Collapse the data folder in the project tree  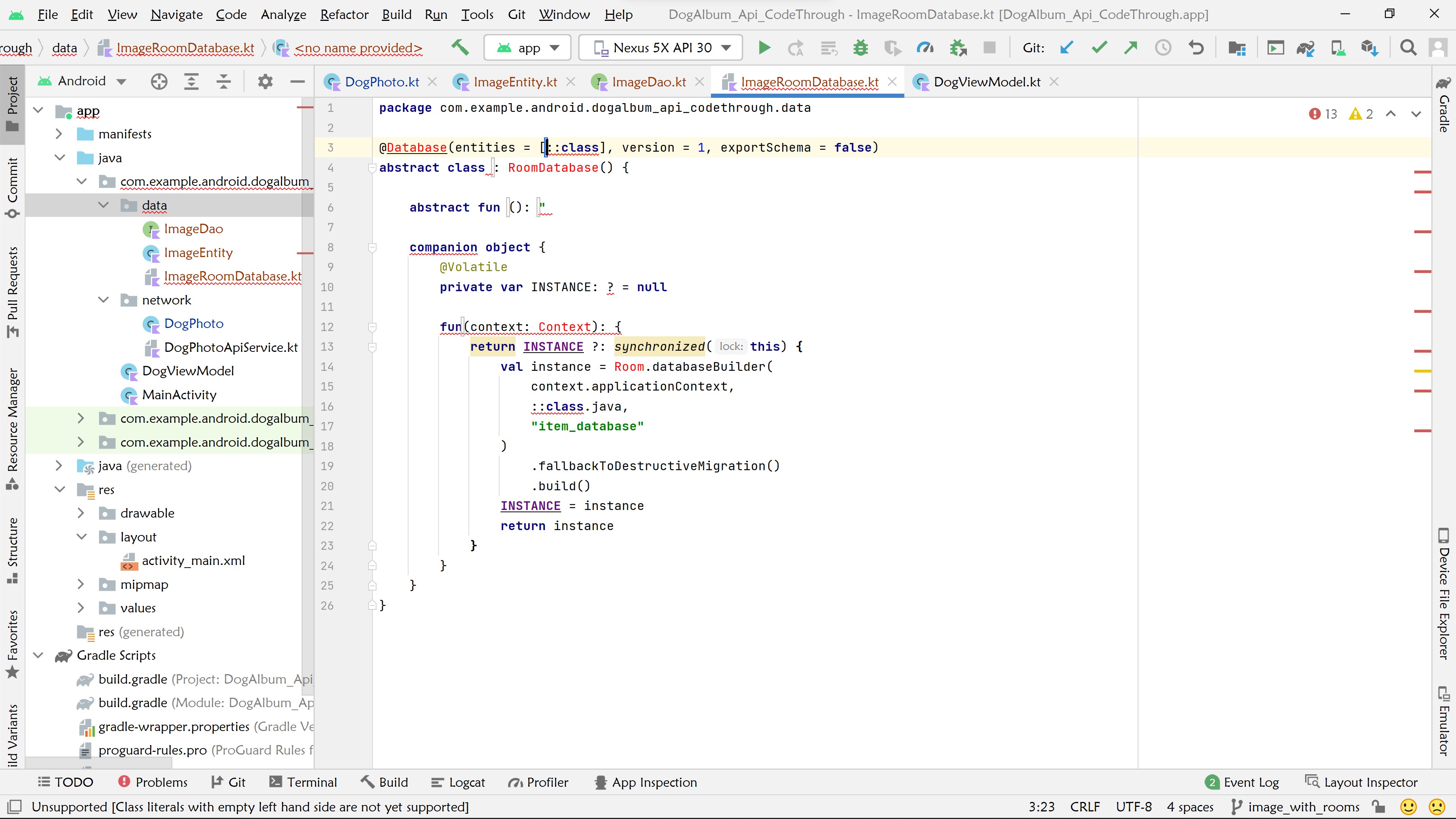[104, 205]
